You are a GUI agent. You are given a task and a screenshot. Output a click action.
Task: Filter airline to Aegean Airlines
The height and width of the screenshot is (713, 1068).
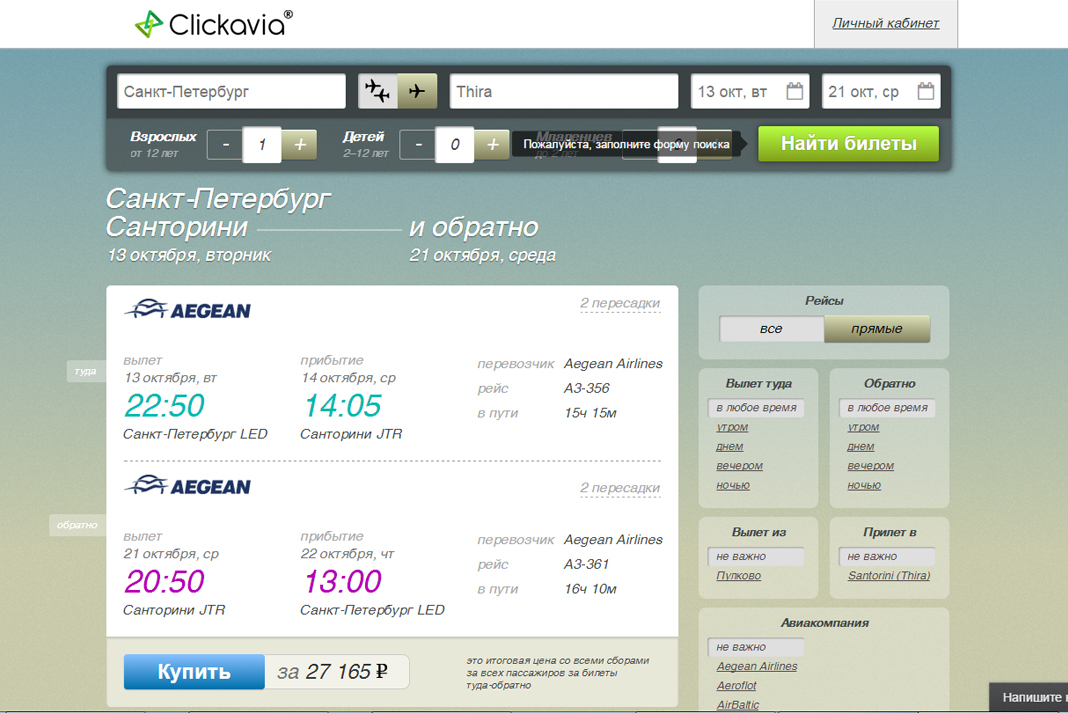tap(757, 666)
